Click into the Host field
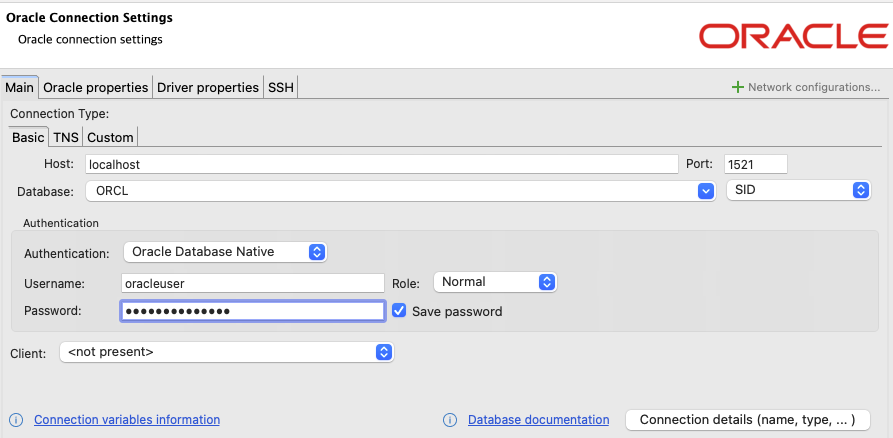The height and width of the screenshot is (438, 893). [x=382, y=164]
